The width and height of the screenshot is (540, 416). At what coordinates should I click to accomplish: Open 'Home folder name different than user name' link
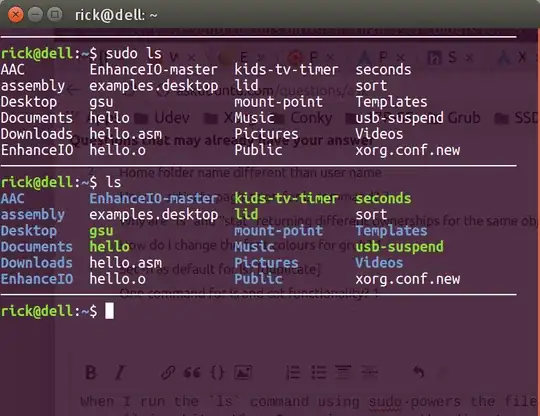point(250,172)
